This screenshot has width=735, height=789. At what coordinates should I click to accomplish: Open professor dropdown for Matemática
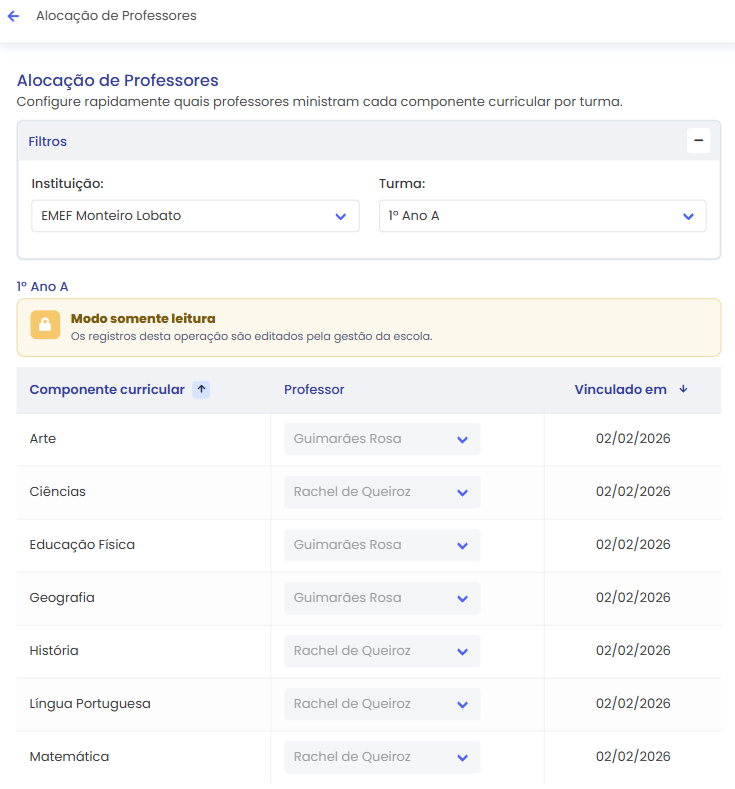(x=382, y=757)
